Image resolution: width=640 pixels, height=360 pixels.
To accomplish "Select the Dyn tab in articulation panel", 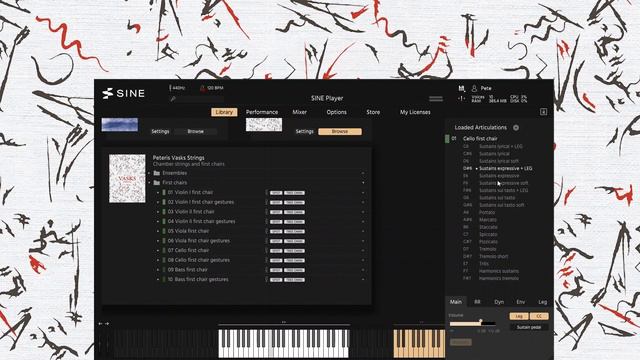I will pos(499,302).
